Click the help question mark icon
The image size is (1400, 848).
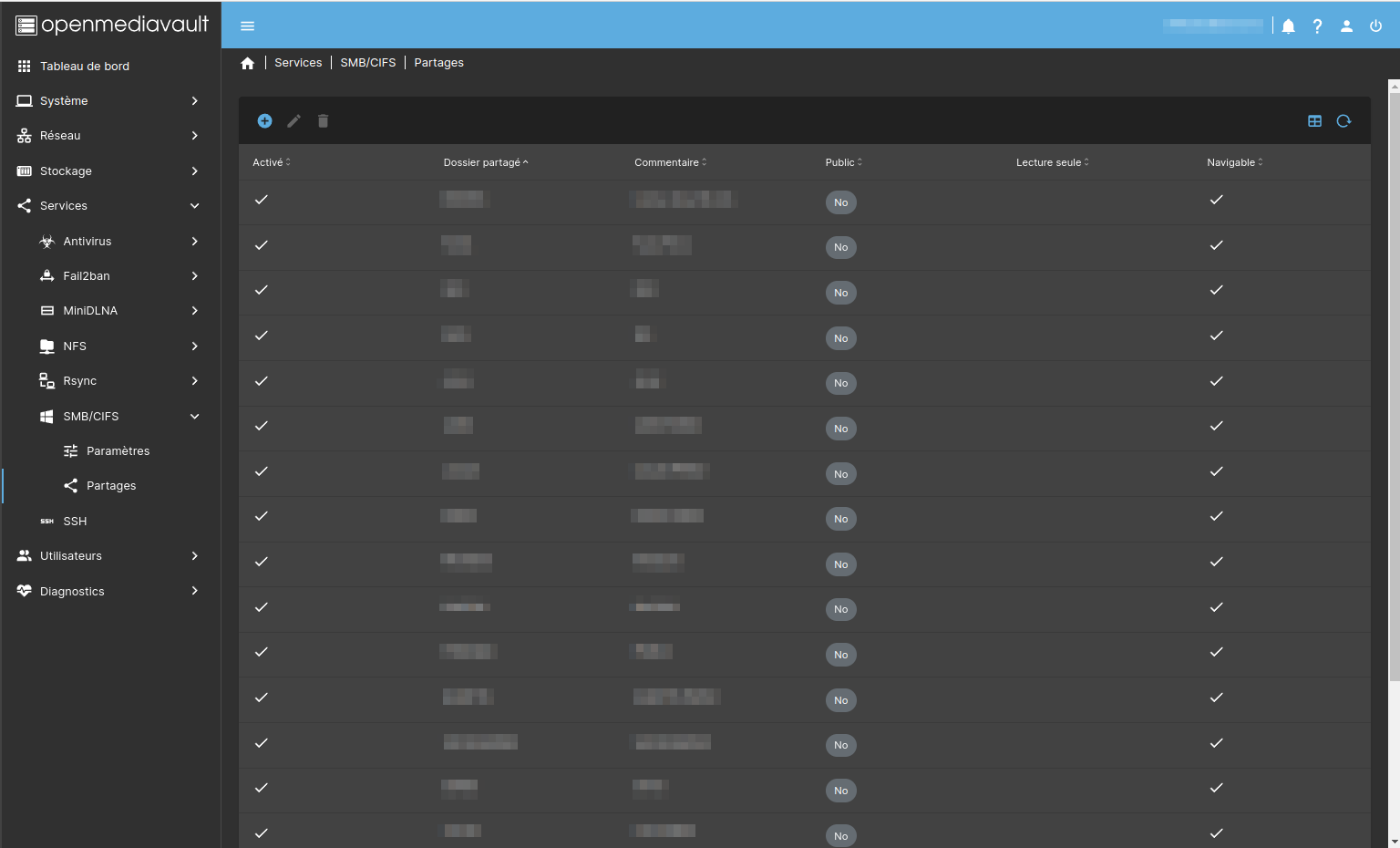tap(1317, 26)
